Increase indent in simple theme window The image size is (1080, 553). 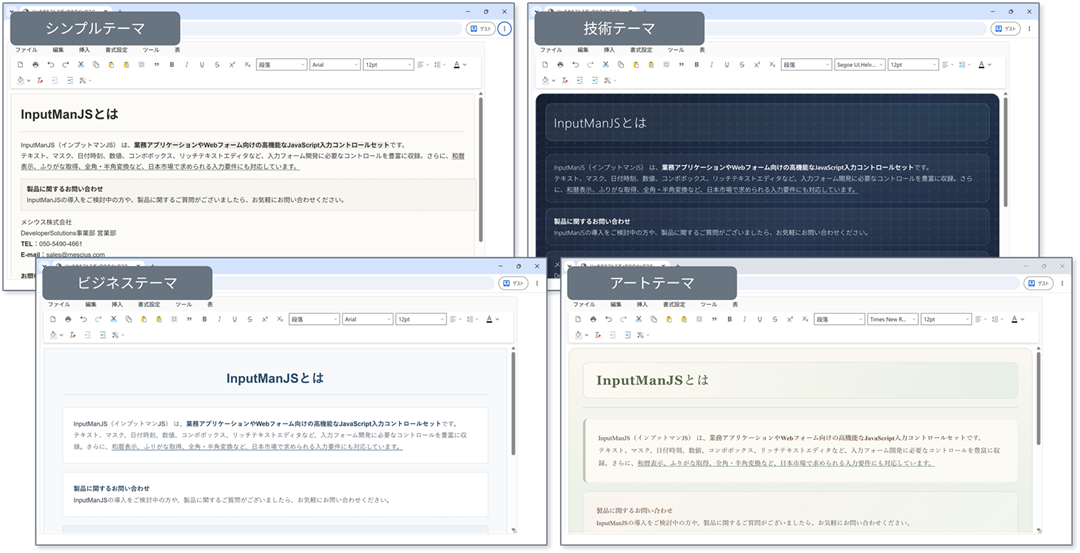(x=70, y=81)
